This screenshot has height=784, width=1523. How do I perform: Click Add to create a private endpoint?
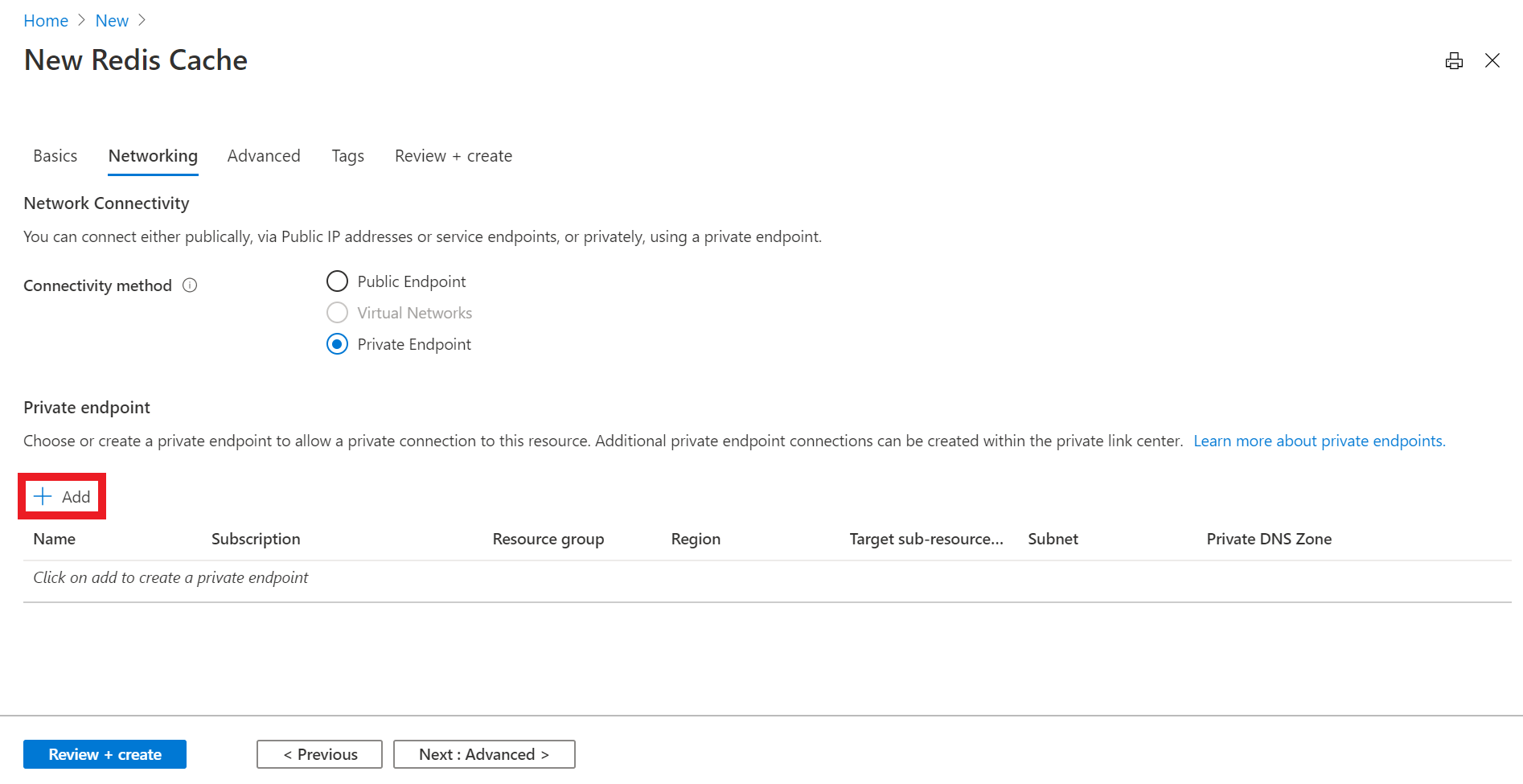pyautogui.click(x=62, y=496)
